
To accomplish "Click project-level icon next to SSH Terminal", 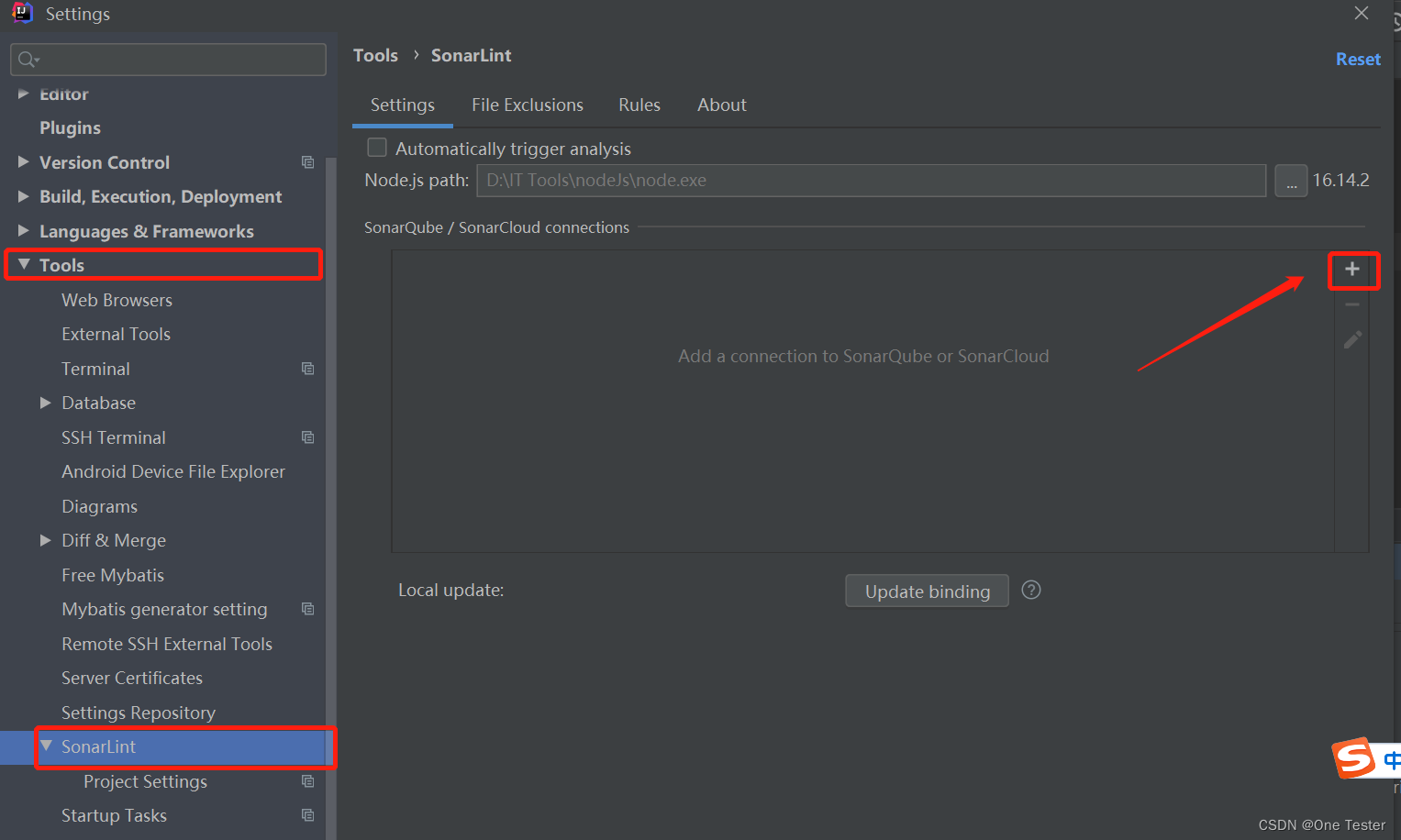I will [308, 437].
